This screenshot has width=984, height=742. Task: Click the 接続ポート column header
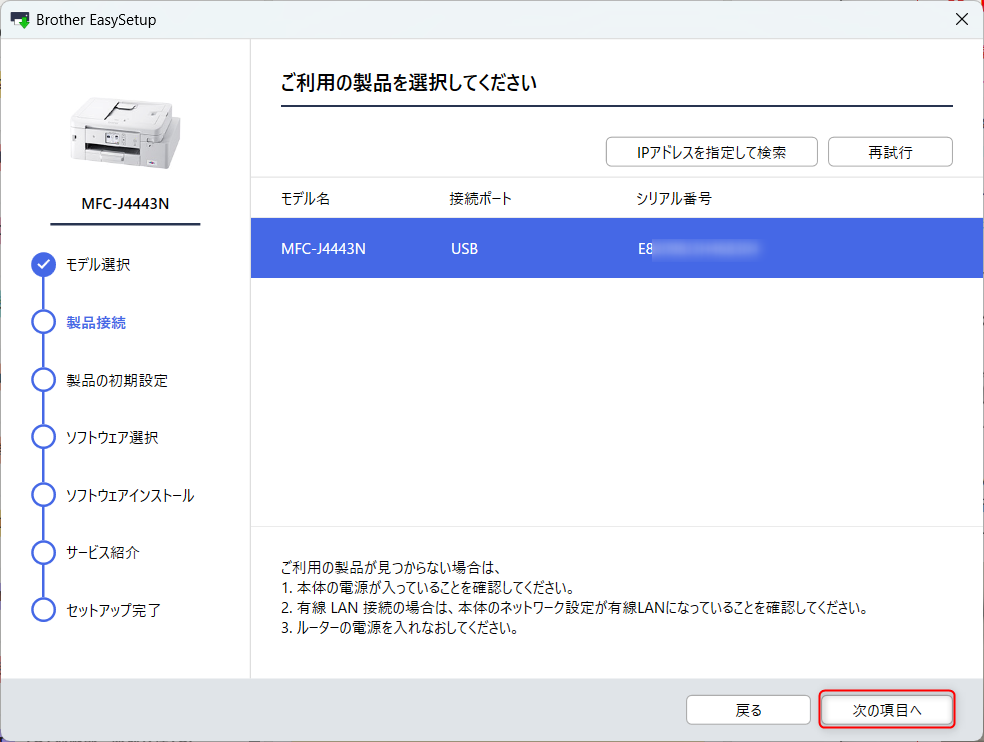point(481,198)
